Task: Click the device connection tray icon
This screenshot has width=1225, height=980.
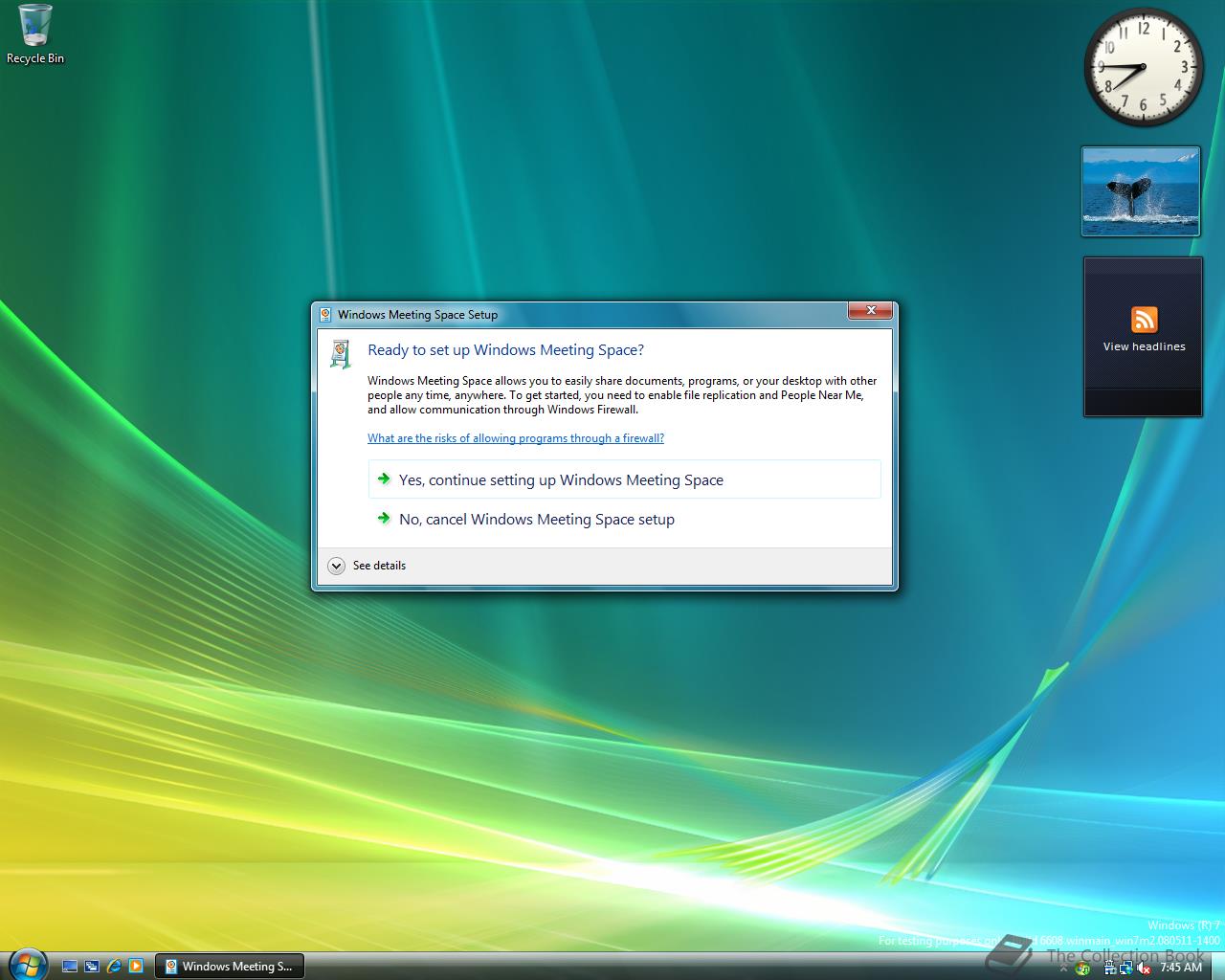Action: pyautogui.click(x=1110, y=968)
